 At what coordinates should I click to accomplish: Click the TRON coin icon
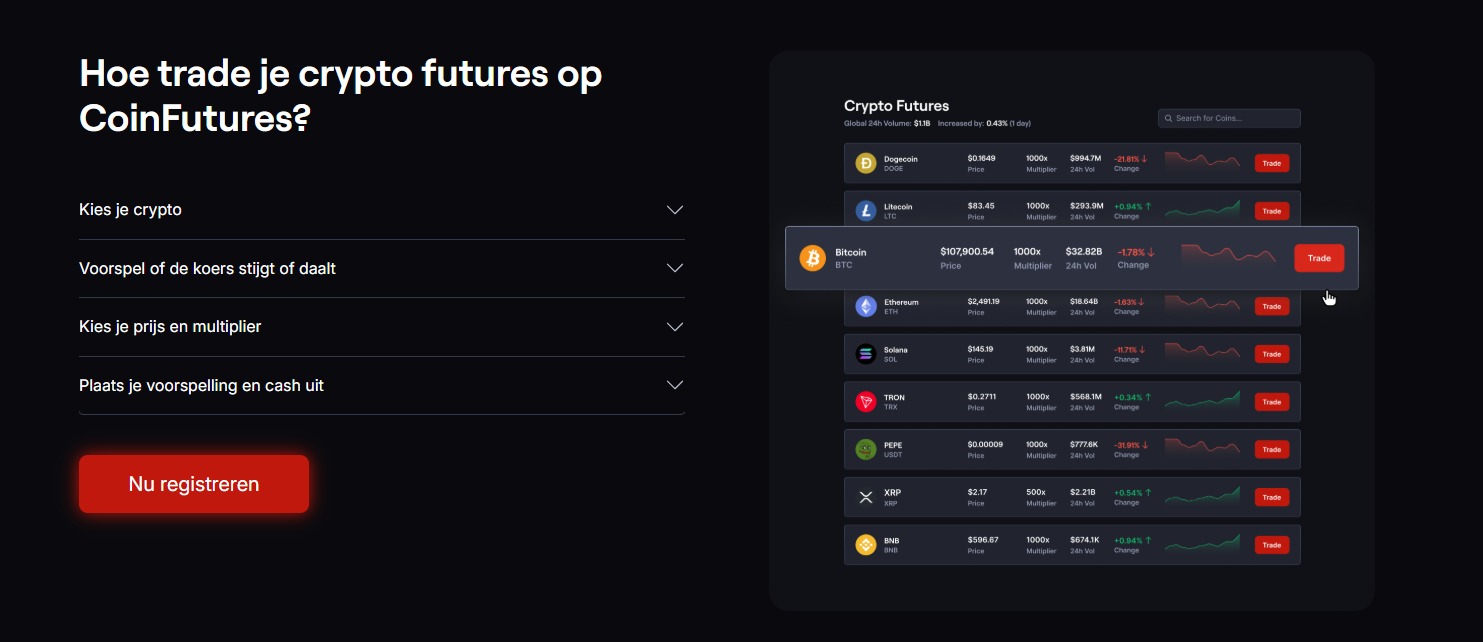[x=866, y=401]
